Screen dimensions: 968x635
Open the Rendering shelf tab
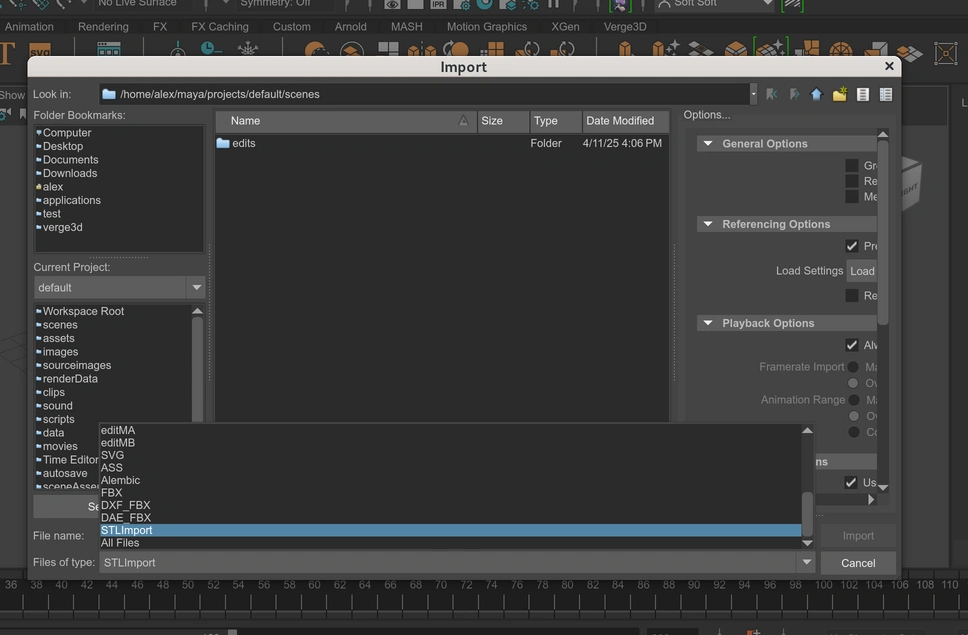pyautogui.click(x=103, y=27)
